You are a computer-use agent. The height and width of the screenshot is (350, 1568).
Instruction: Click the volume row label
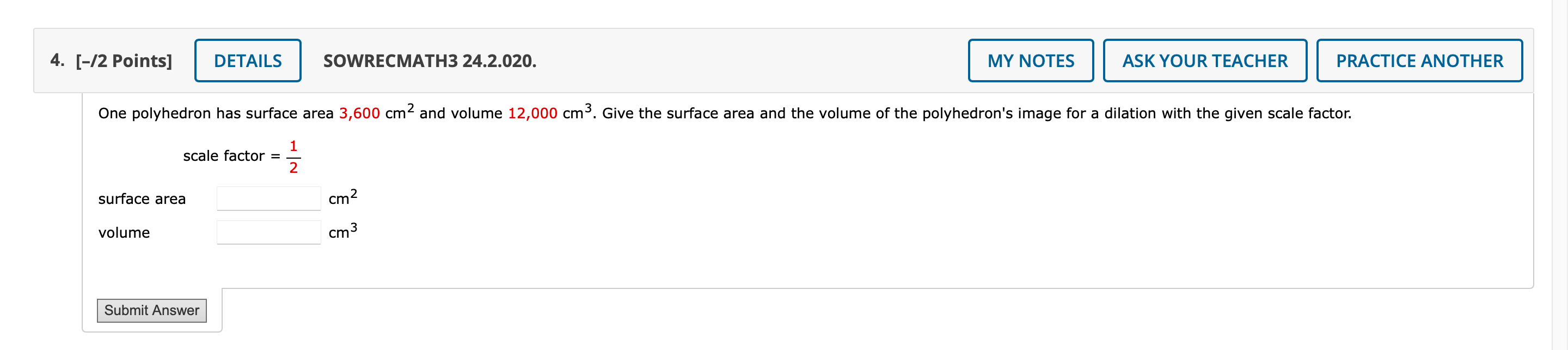click(x=125, y=232)
